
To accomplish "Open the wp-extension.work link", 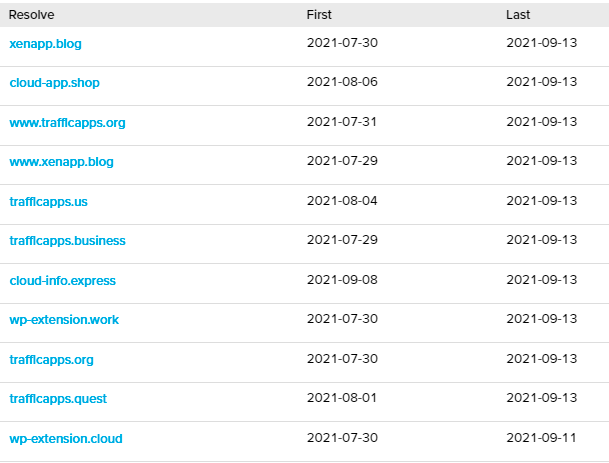I will tap(64, 320).
